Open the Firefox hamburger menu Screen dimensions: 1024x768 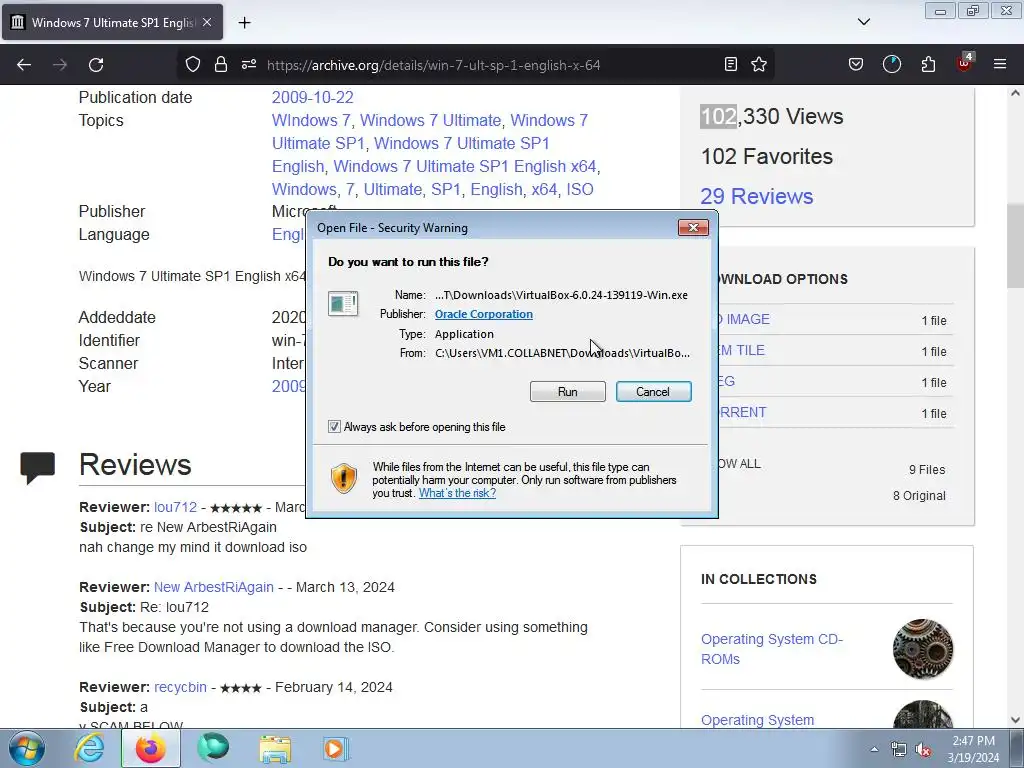point(1000,64)
